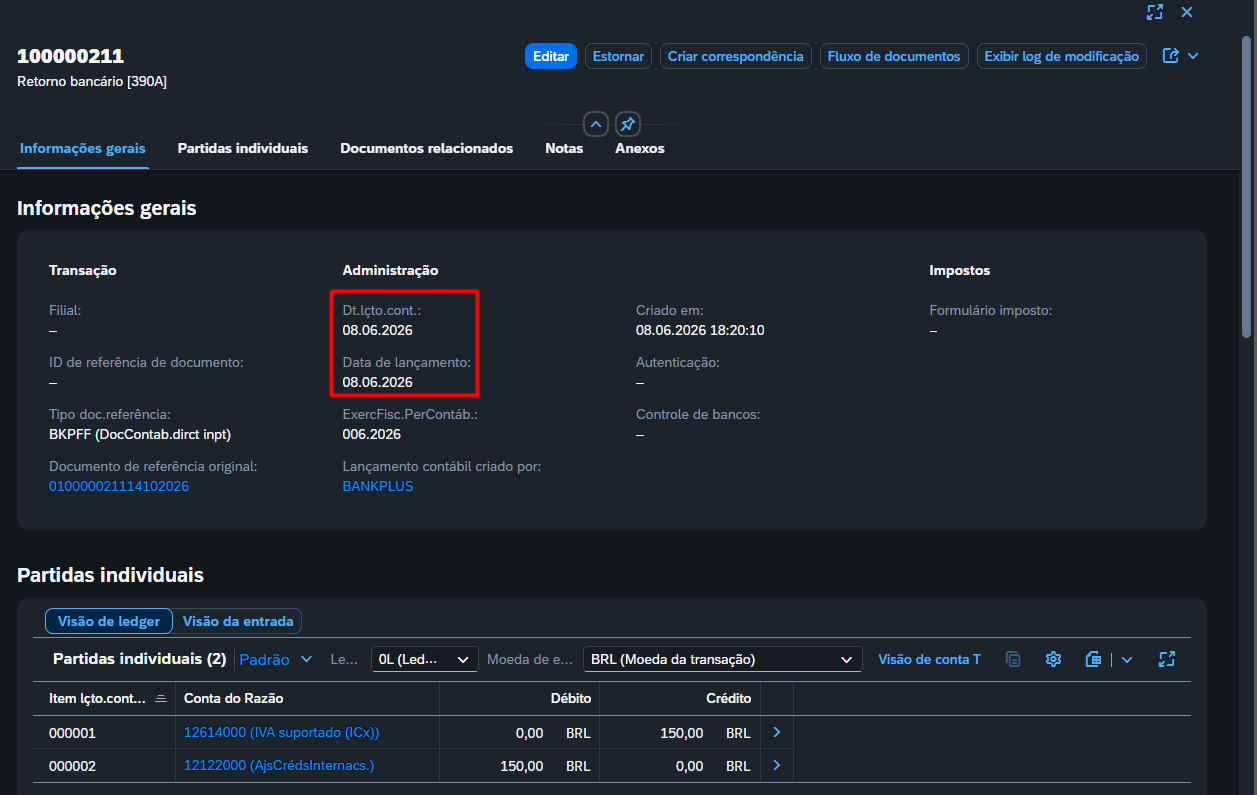Click the Editar button
1257x795 pixels.
[x=551, y=56]
